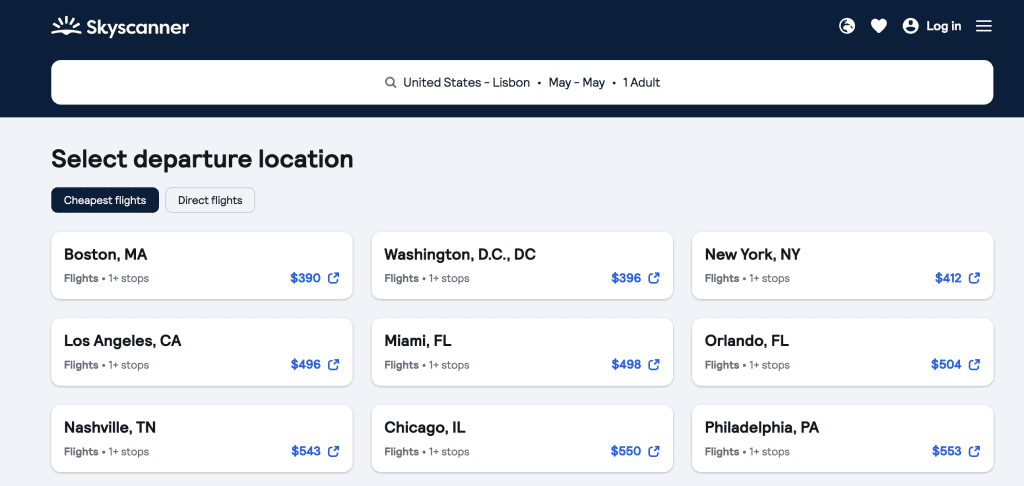Switch to Direct flights filter
This screenshot has width=1024, height=486.
[210, 201]
